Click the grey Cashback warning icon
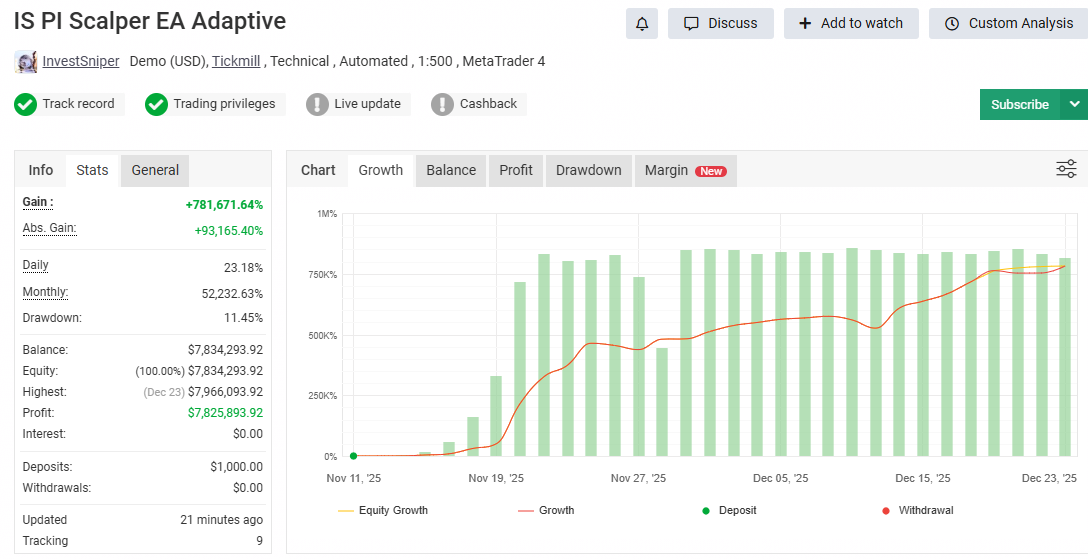This screenshot has height=559, width=1088. point(442,105)
